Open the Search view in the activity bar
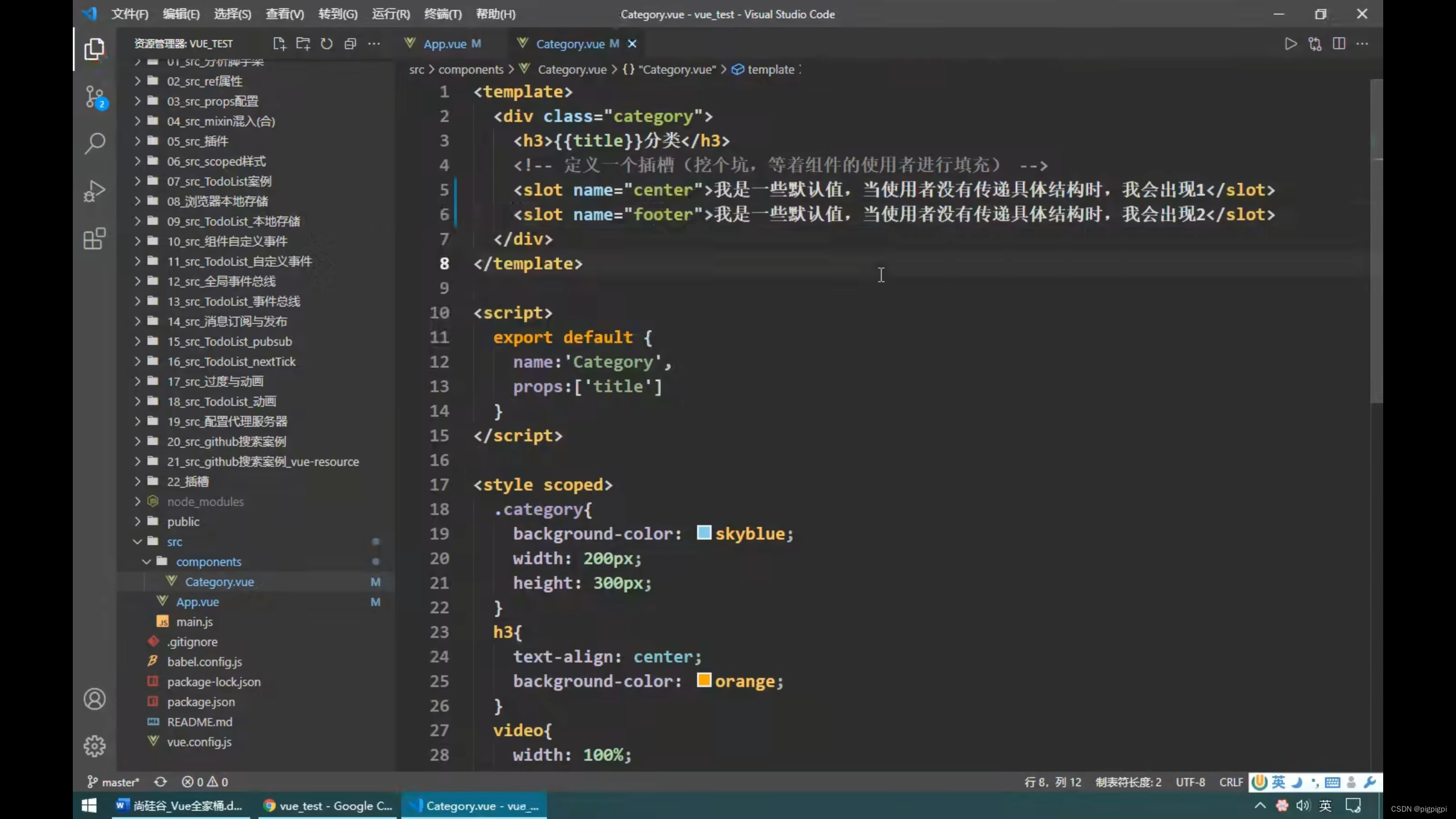 [94, 143]
